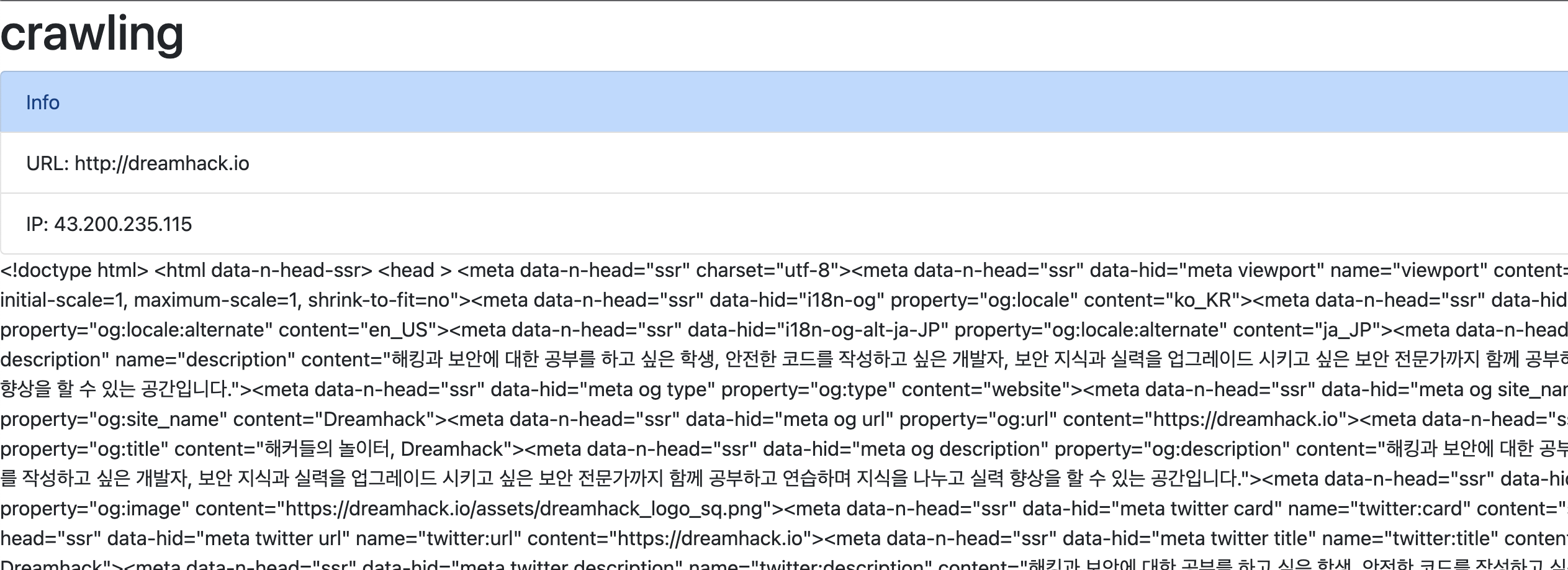
Task: Click the 'content="website"' text
Action: pos(986,389)
